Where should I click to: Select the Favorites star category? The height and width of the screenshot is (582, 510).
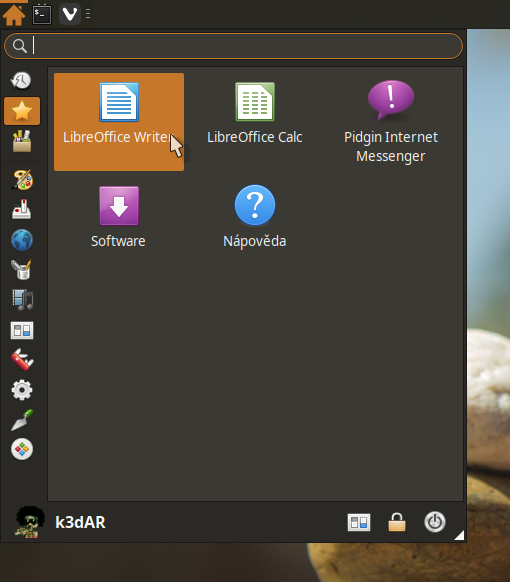pyautogui.click(x=22, y=111)
